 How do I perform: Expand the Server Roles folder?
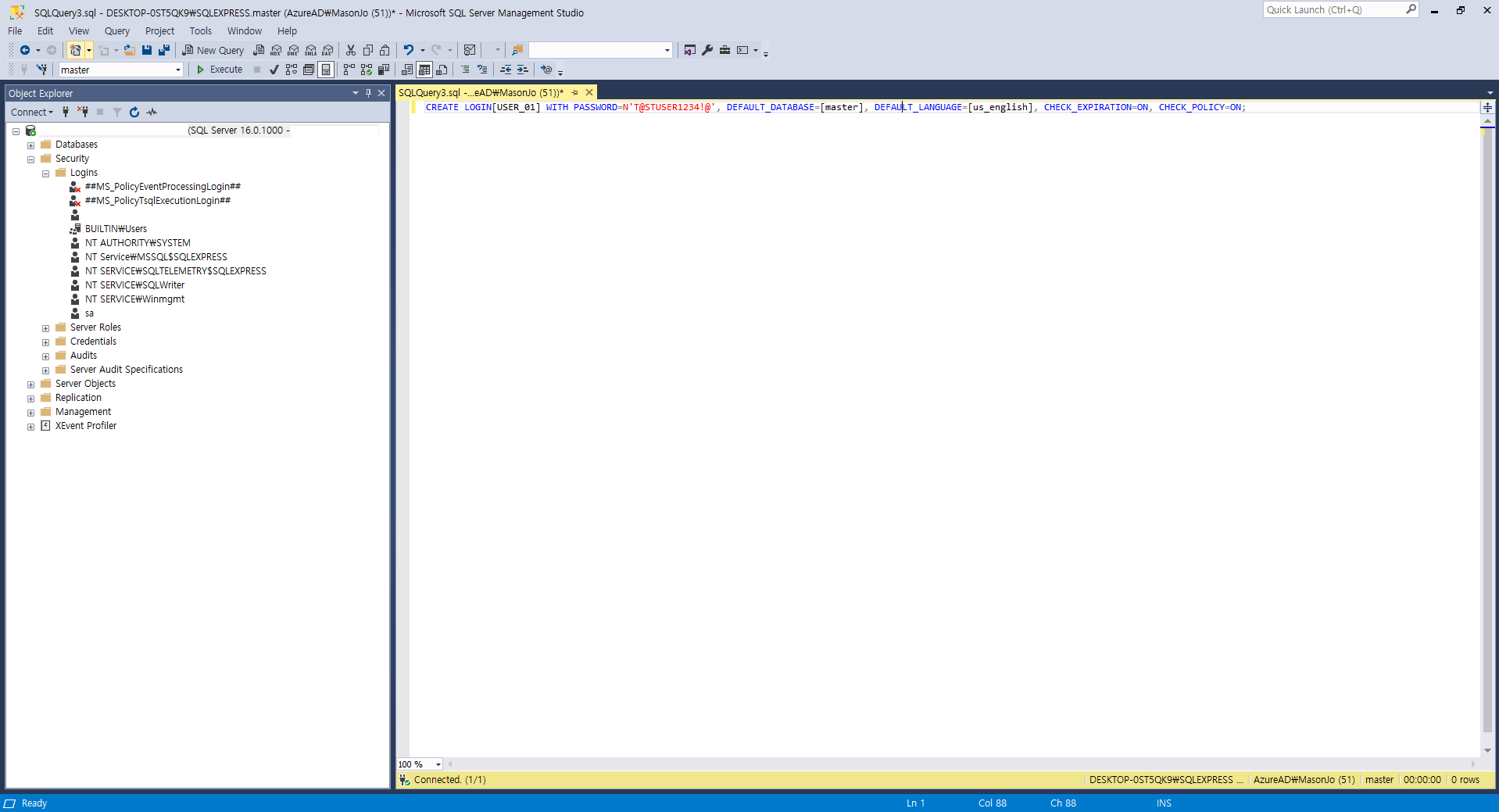[x=45, y=328]
